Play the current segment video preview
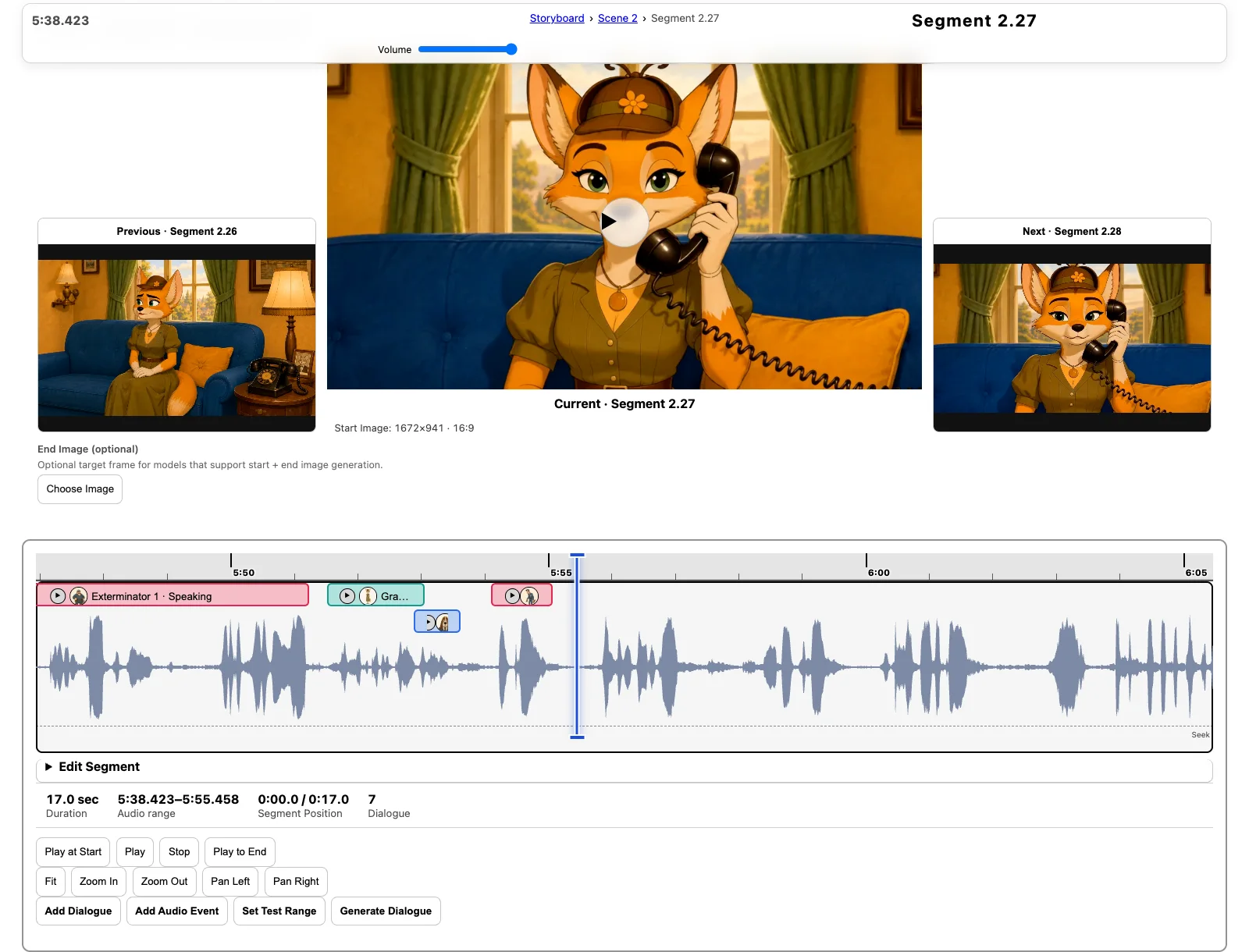Viewport: 1249px width, 952px height. [624, 222]
